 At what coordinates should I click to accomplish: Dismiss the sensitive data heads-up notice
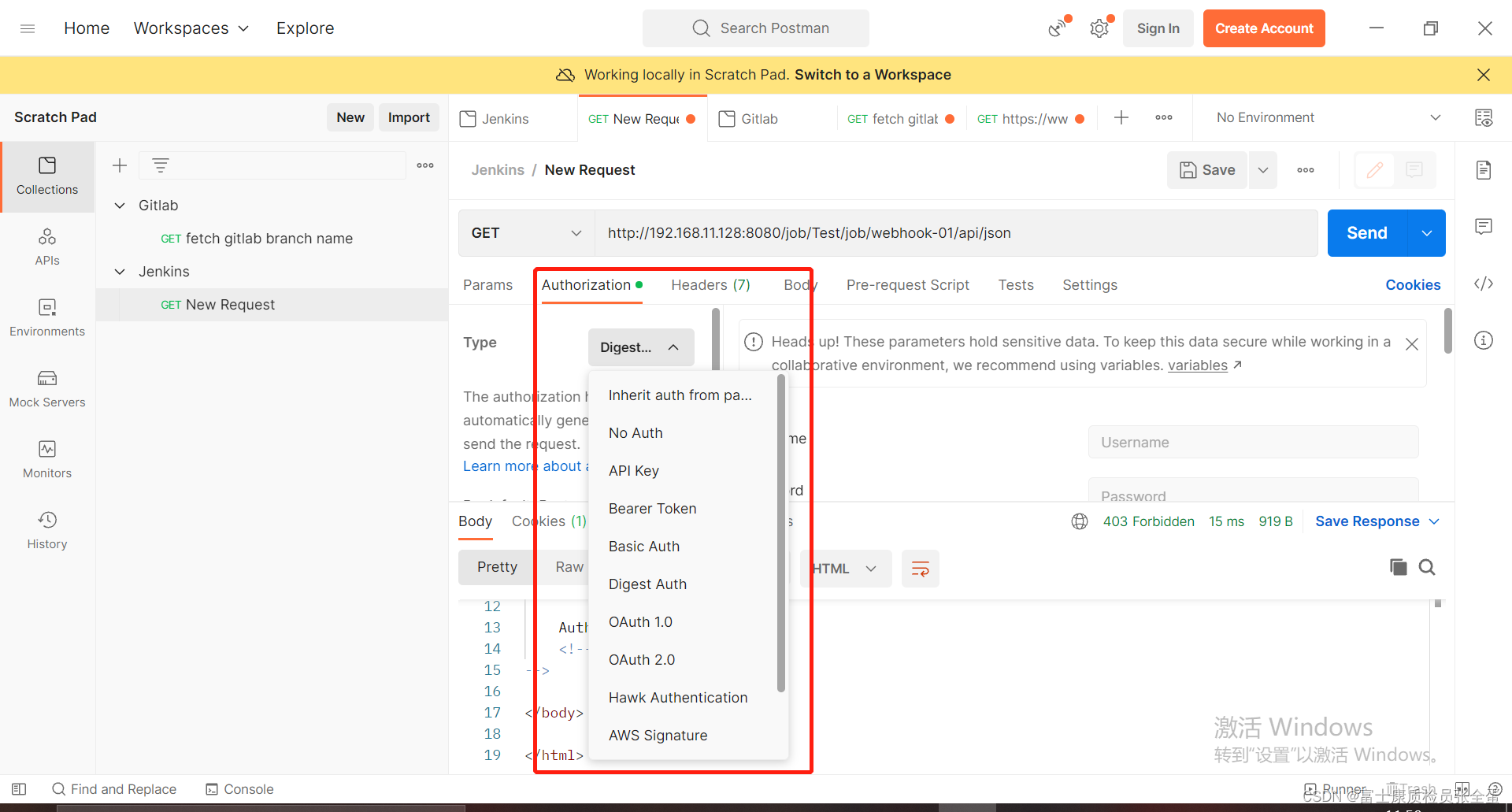pyautogui.click(x=1412, y=344)
